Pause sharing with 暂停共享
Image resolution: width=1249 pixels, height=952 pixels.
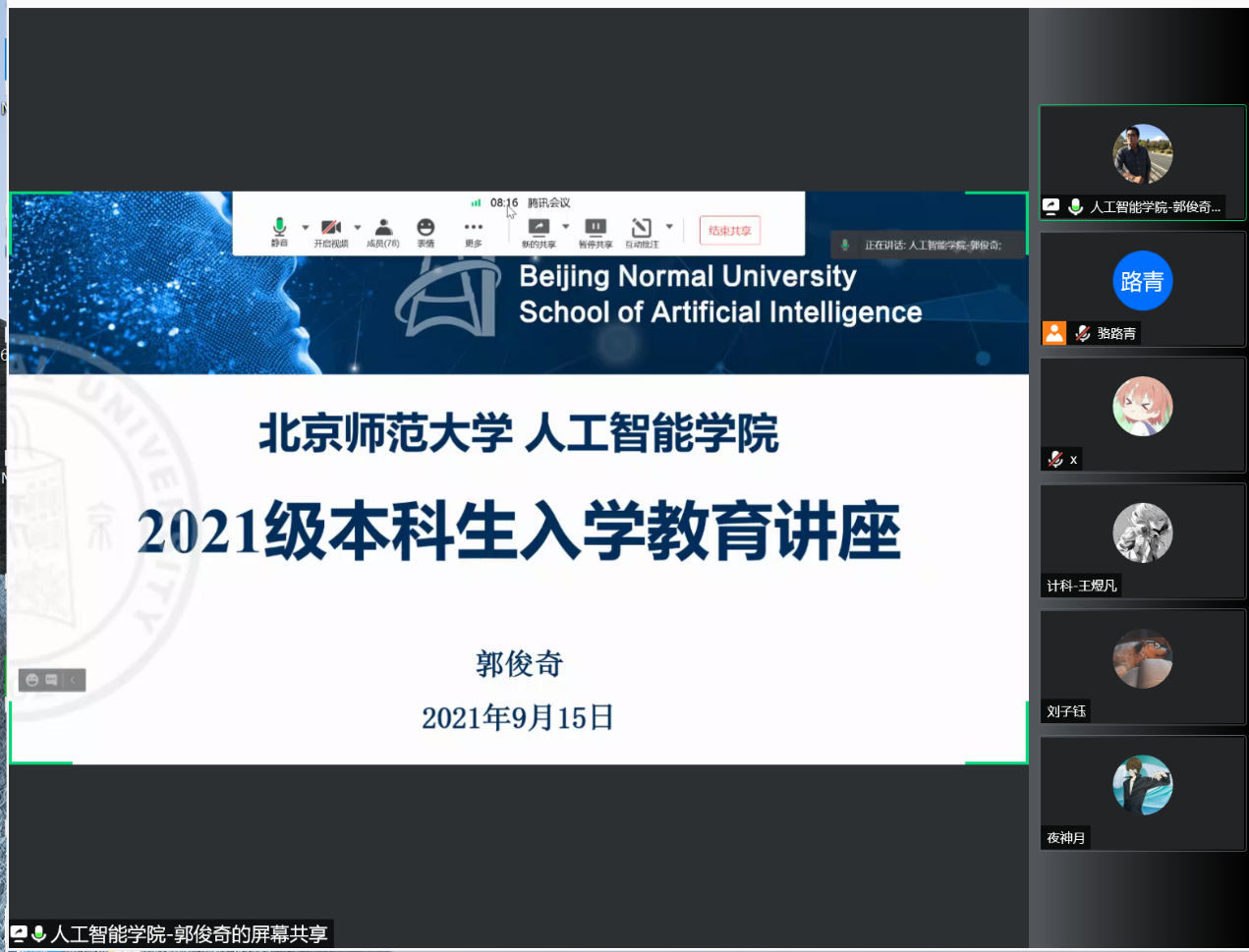click(596, 231)
